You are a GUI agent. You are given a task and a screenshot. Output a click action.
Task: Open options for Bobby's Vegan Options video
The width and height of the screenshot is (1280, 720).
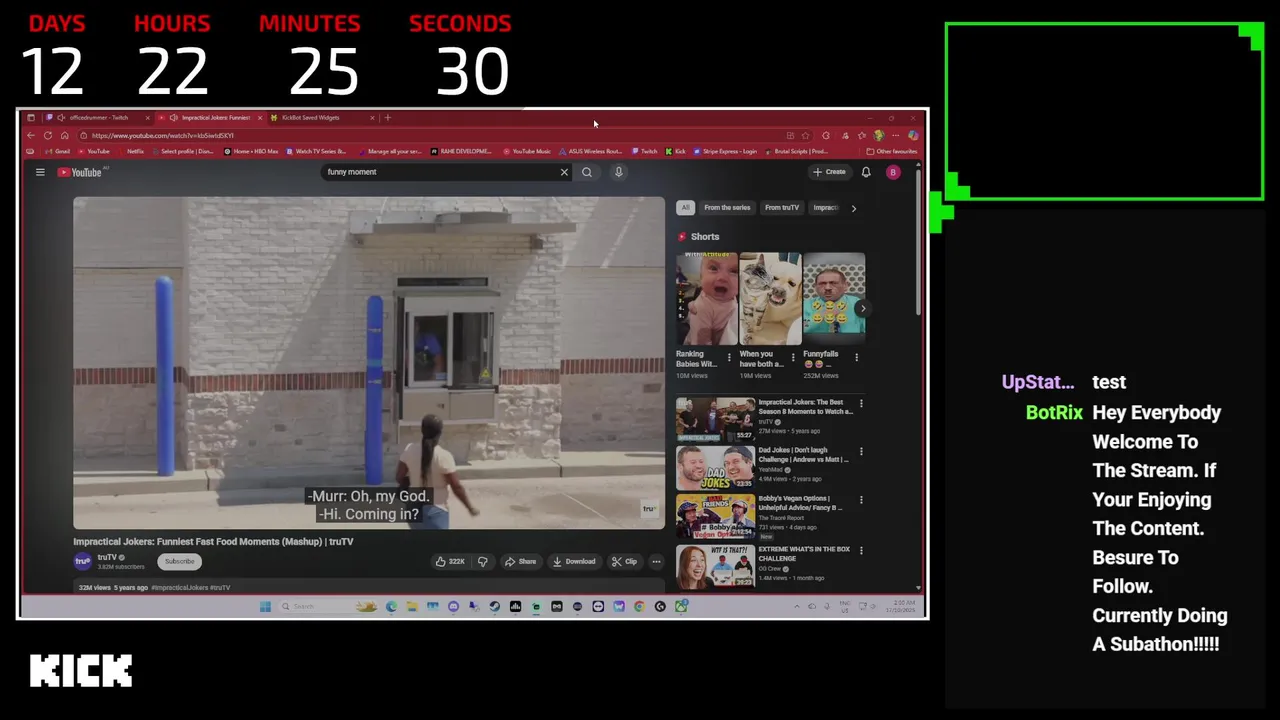861,500
